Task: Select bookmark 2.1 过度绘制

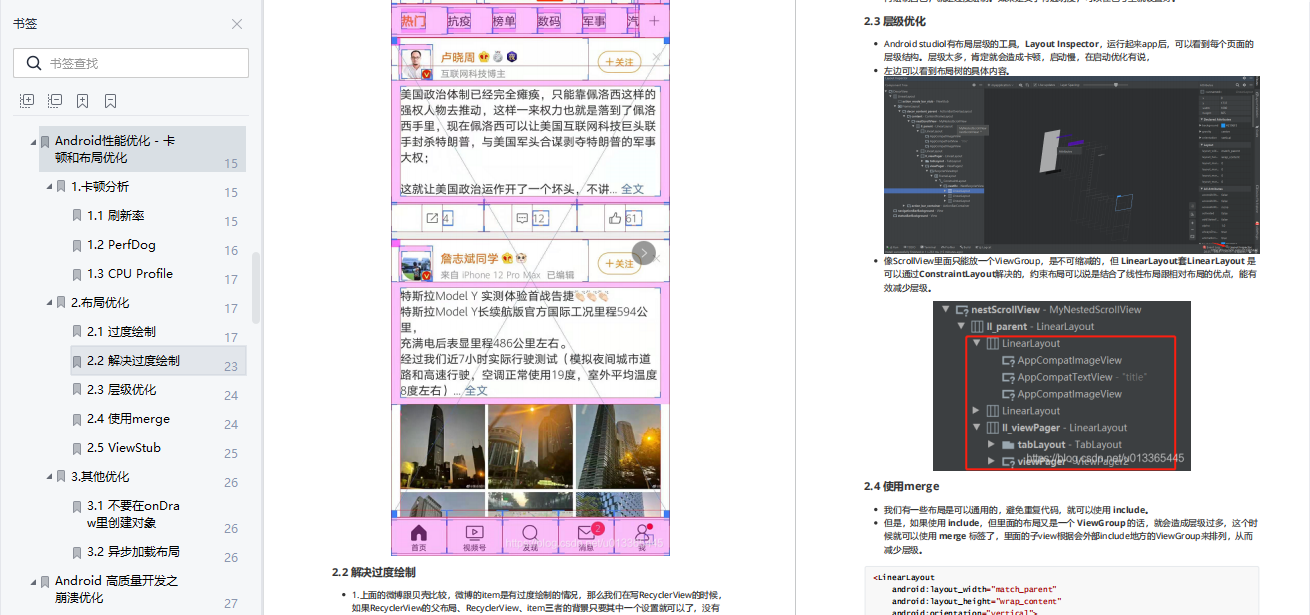Action: [x=121, y=332]
